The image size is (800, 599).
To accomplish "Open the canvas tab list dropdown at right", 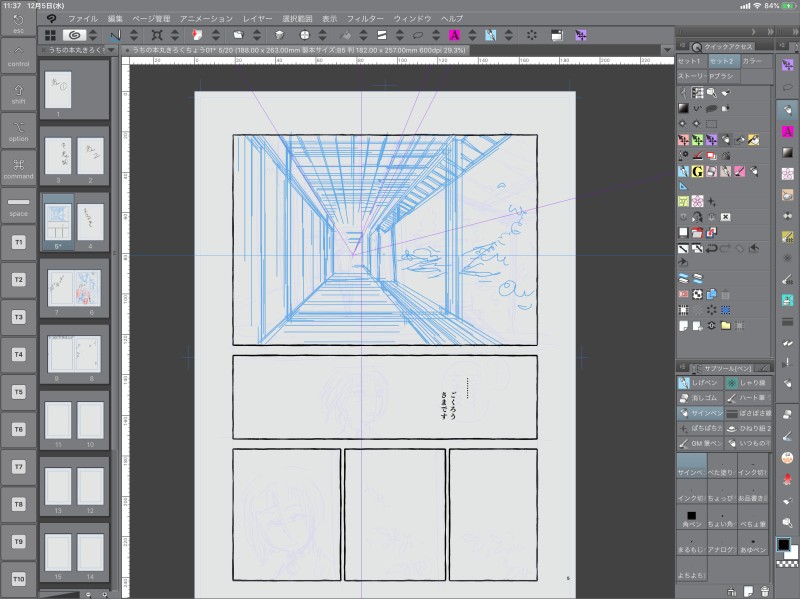I will click(667, 50).
